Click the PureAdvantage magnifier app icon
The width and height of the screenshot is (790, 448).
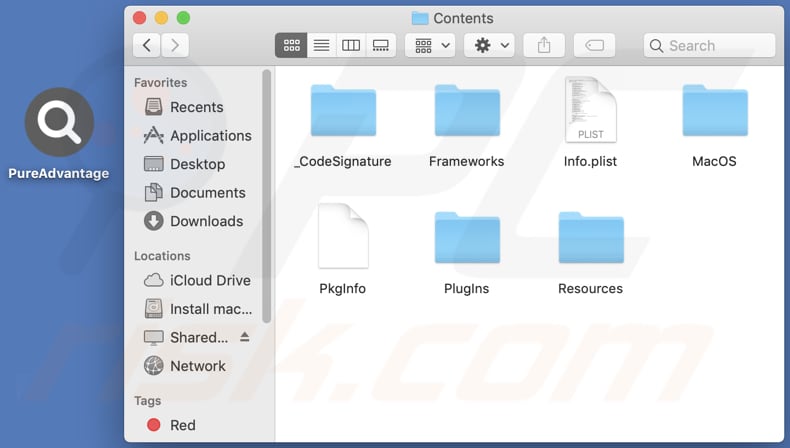pos(59,122)
